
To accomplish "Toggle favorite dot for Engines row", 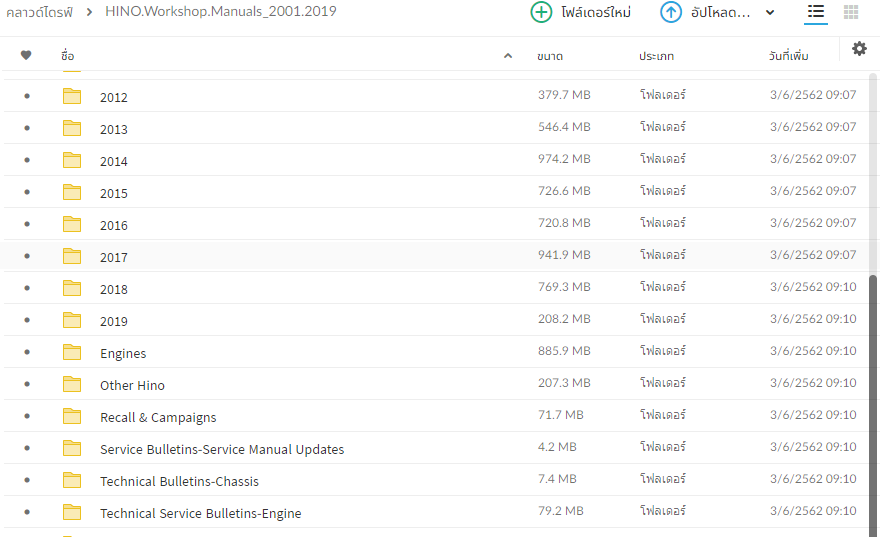I will click(27, 352).
